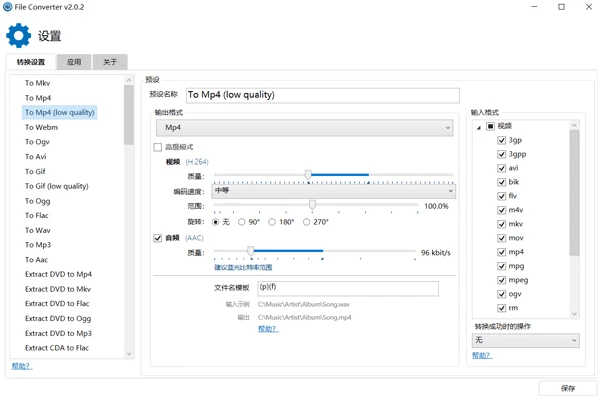600x400 pixels.
Task: Select the To Aac preset
Action: point(36,260)
